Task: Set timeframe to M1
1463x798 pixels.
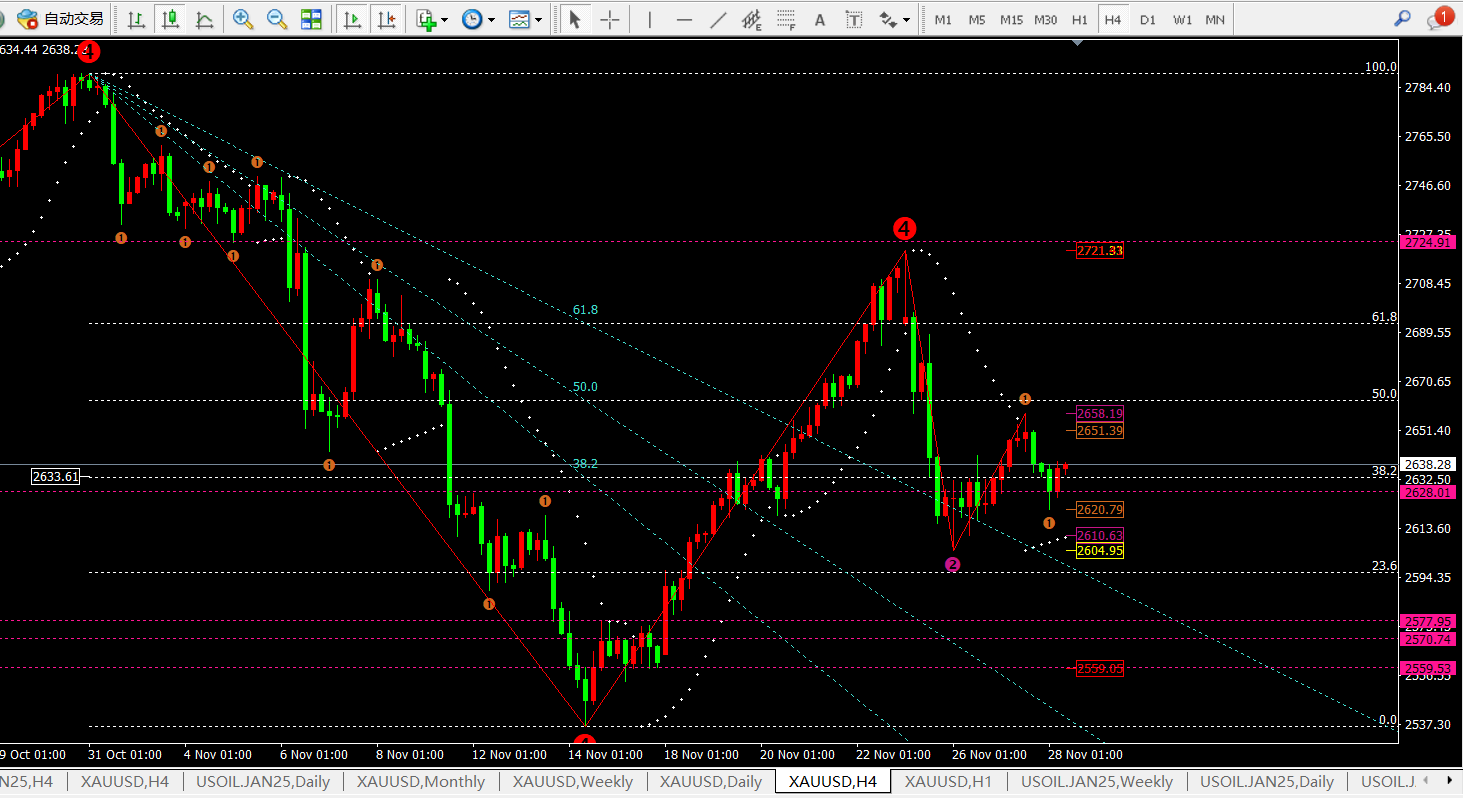Action: click(x=943, y=19)
